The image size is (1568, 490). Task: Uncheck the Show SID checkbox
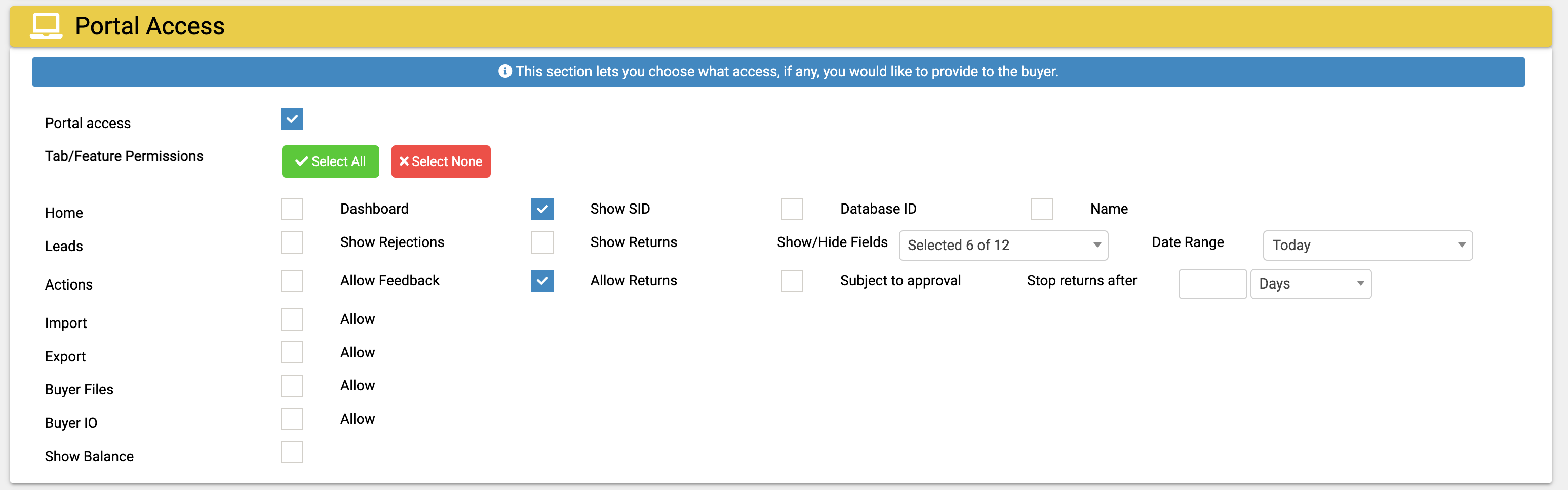point(542,209)
